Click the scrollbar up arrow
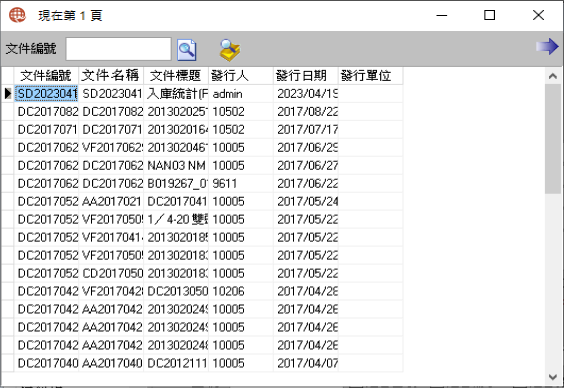Screen dimensions: 564x388 pos(553,76)
